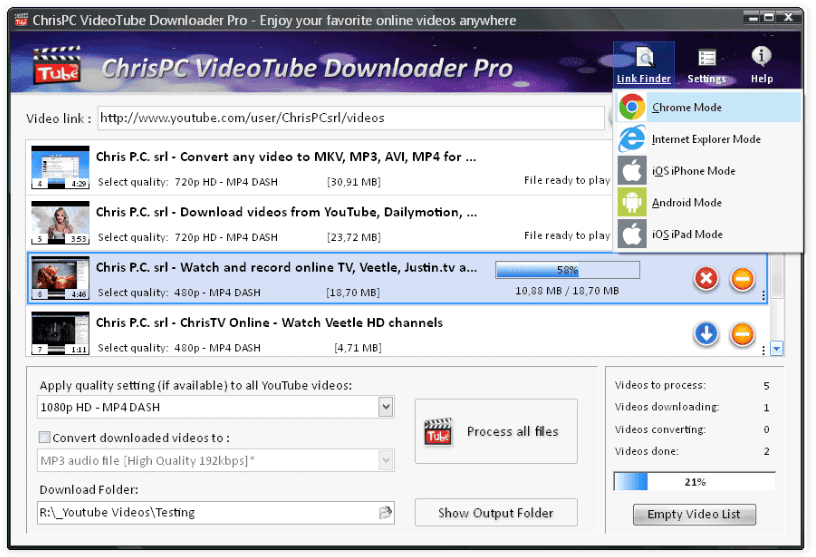Click the [30,91 MB] file size
This screenshot has width=816, height=557.
click(x=354, y=182)
